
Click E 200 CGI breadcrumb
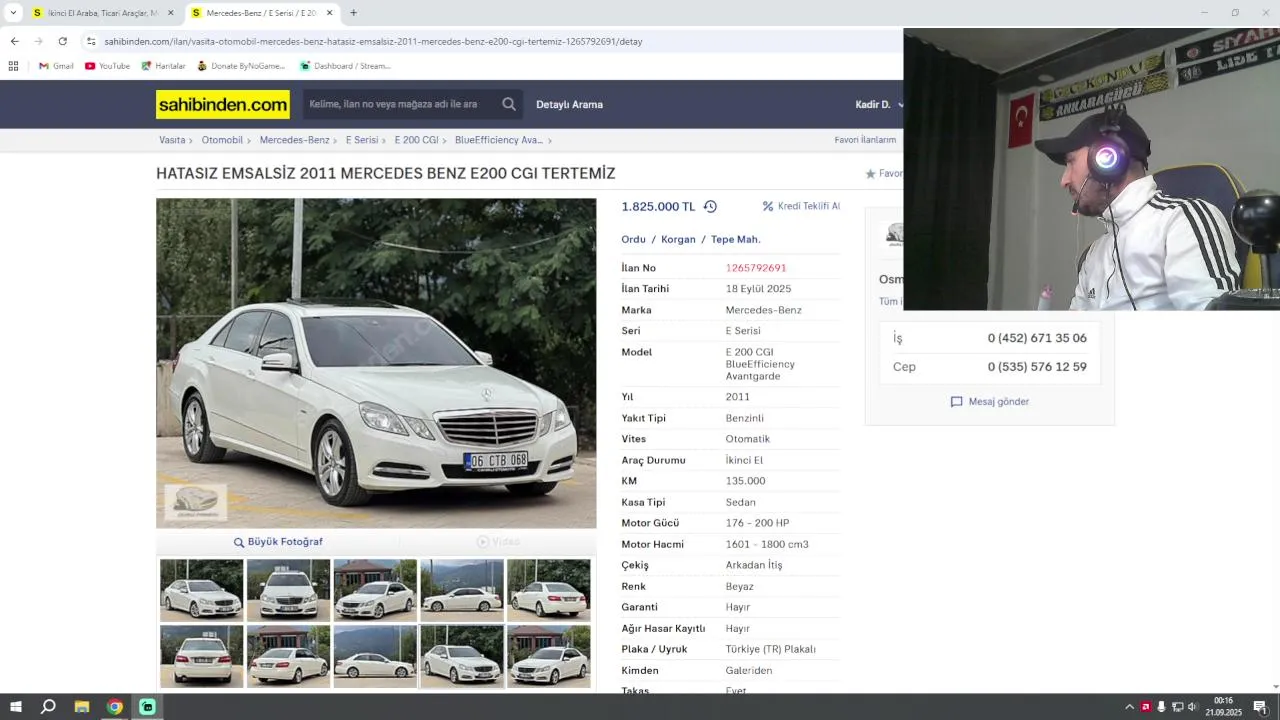pos(416,140)
